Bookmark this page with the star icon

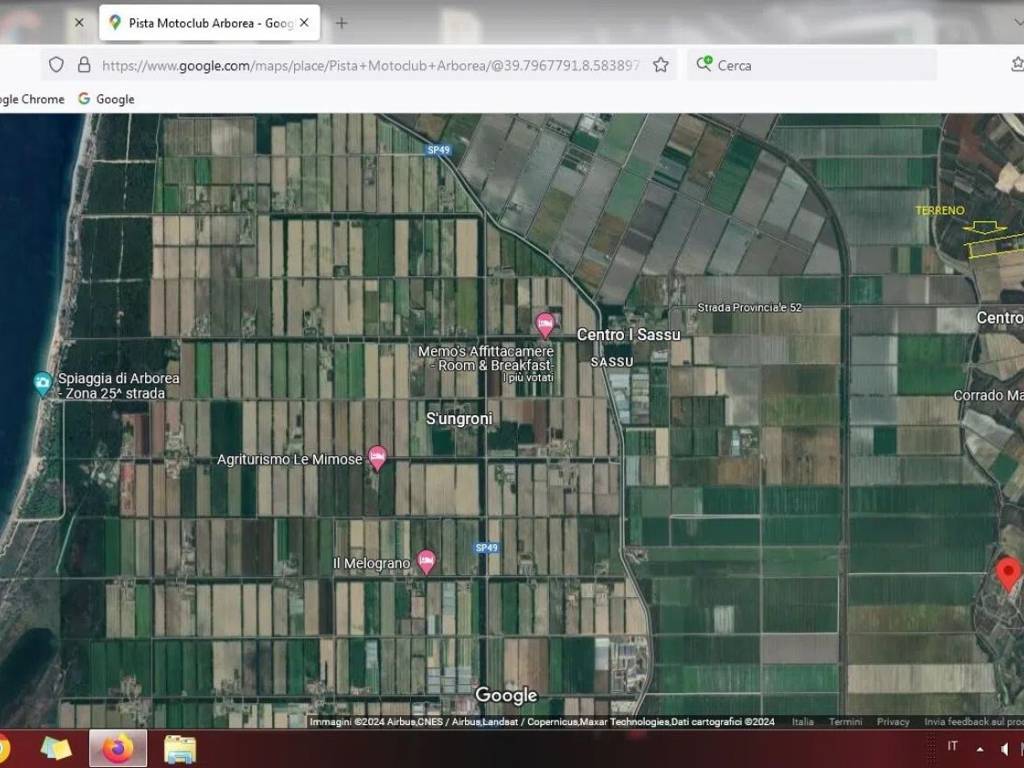coord(660,65)
